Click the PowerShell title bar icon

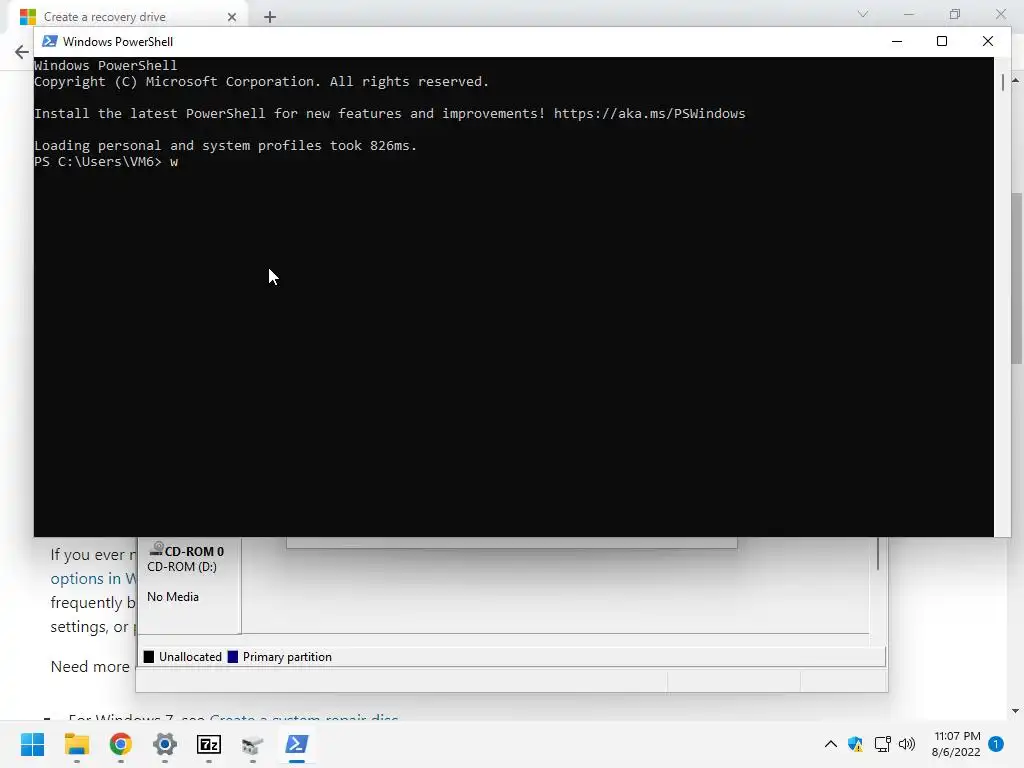click(x=49, y=41)
